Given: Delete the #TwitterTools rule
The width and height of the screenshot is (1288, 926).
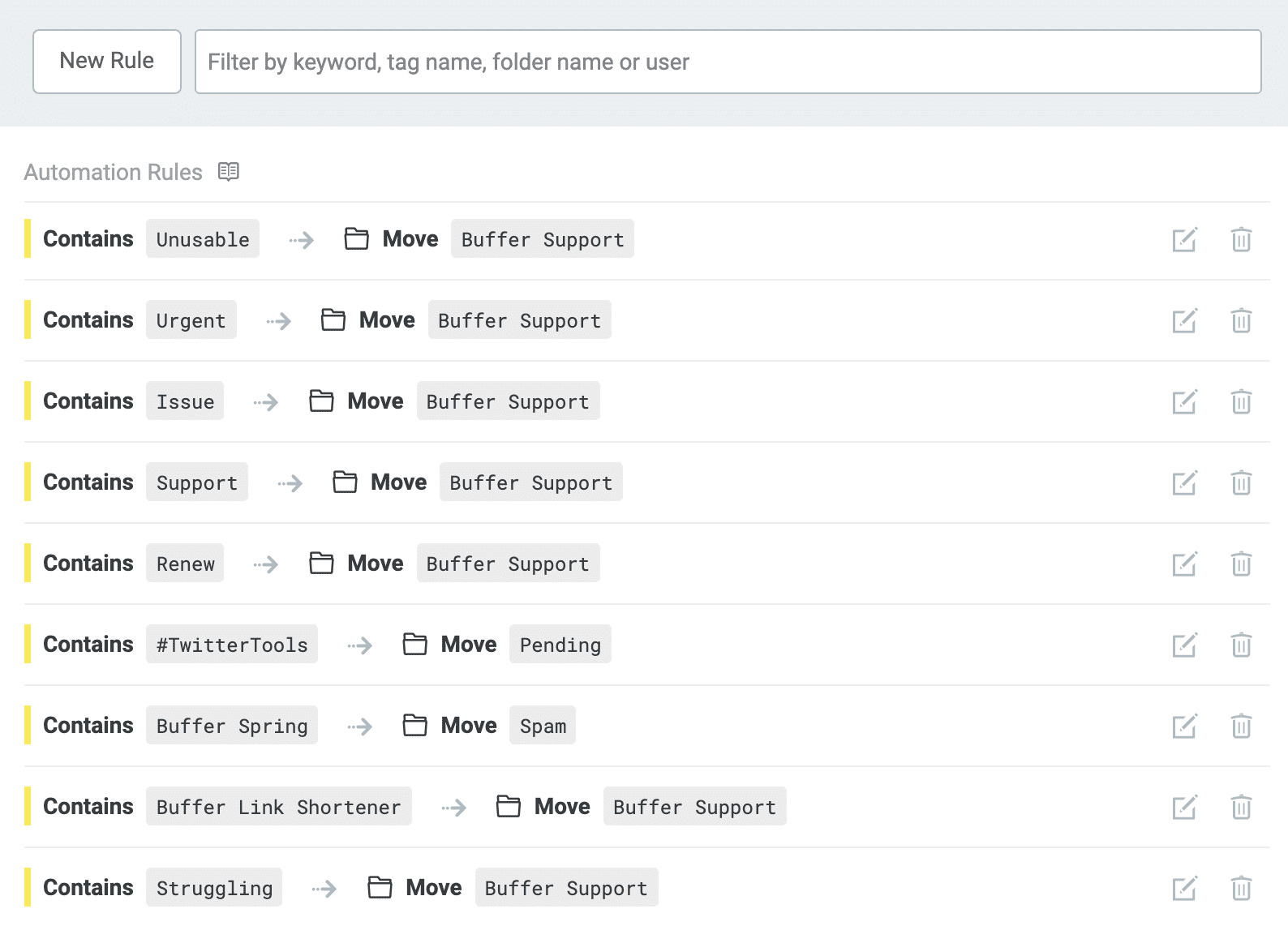Looking at the screenshot, I should [x=1241, y=645].
